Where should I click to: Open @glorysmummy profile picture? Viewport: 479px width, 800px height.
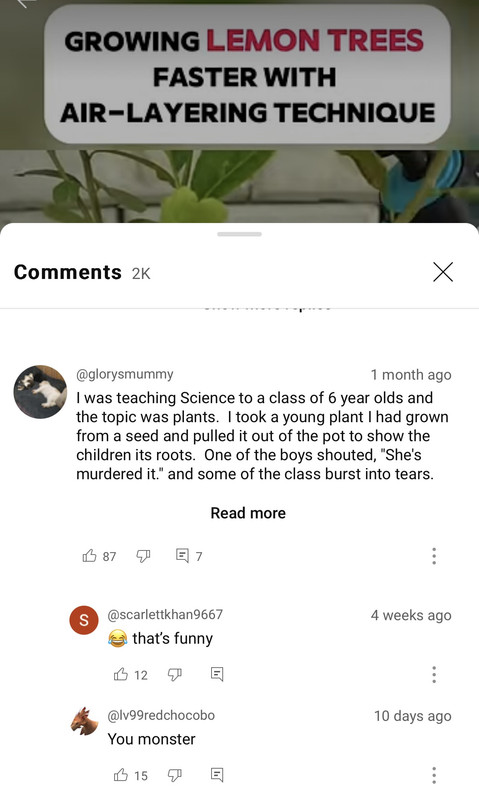pos(40,392)
